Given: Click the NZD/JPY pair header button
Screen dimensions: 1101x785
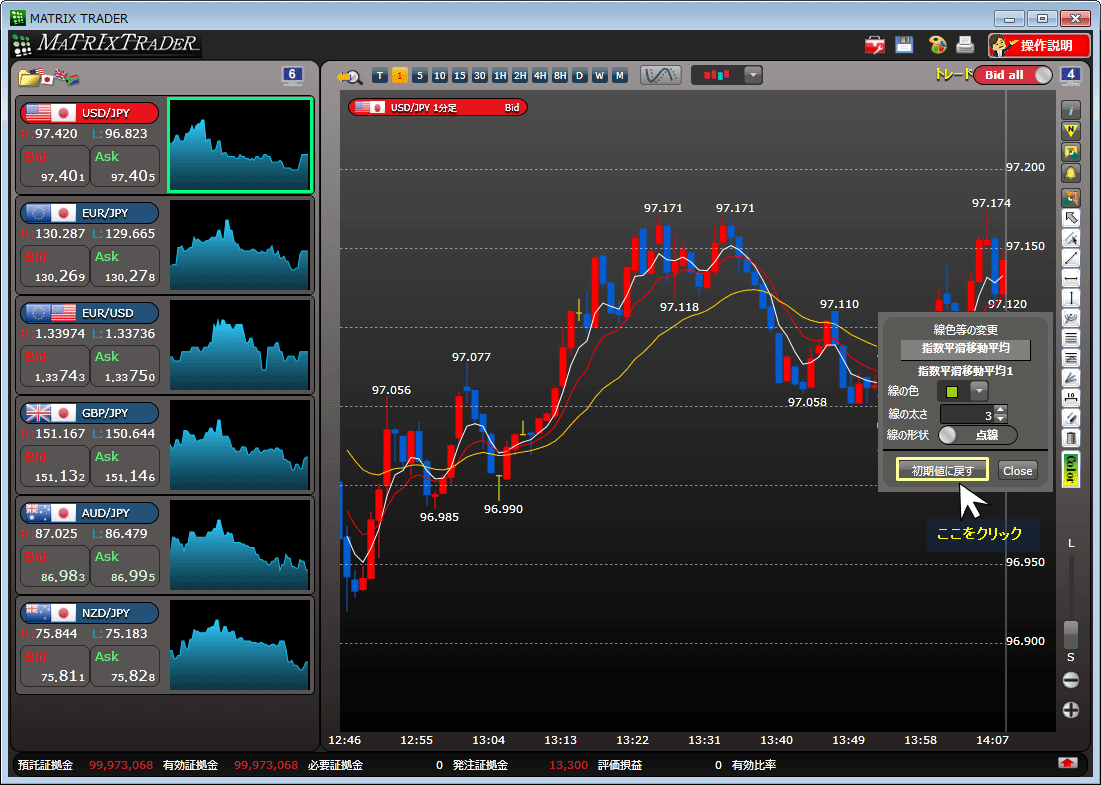Looking at the screenshot, I should [x=90, y=613].
